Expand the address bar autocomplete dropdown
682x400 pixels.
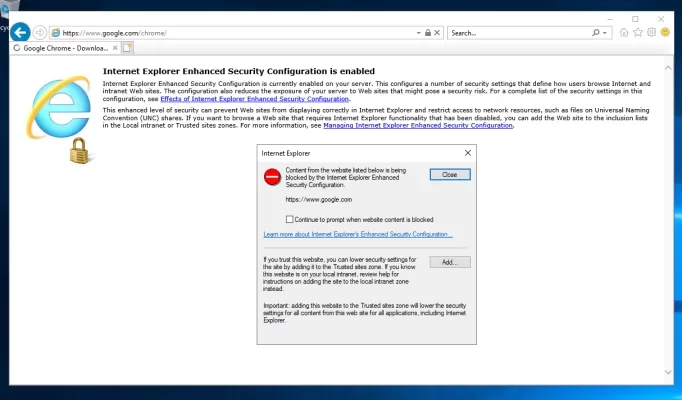[417, 32]
